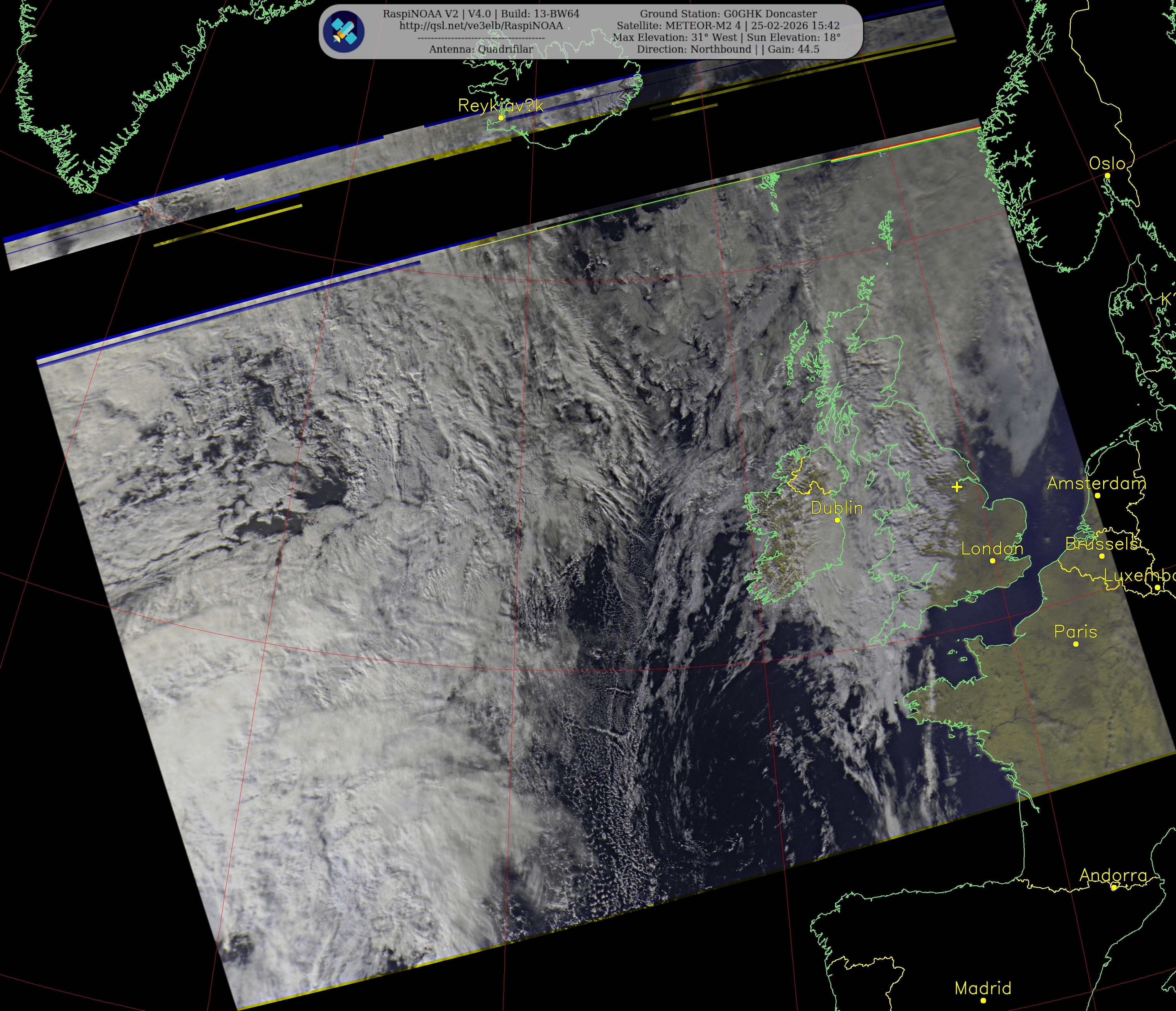The image size is (1176, 1011).
Task: Click the RaspiNOAA V2 build version title
Action: (481, 14)
